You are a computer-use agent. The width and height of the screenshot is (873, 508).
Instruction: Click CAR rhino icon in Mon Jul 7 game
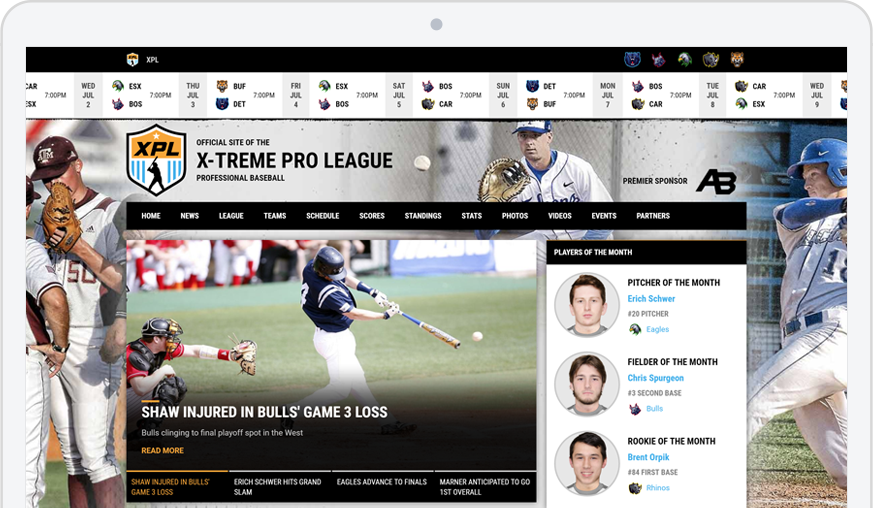coord(638,104)
